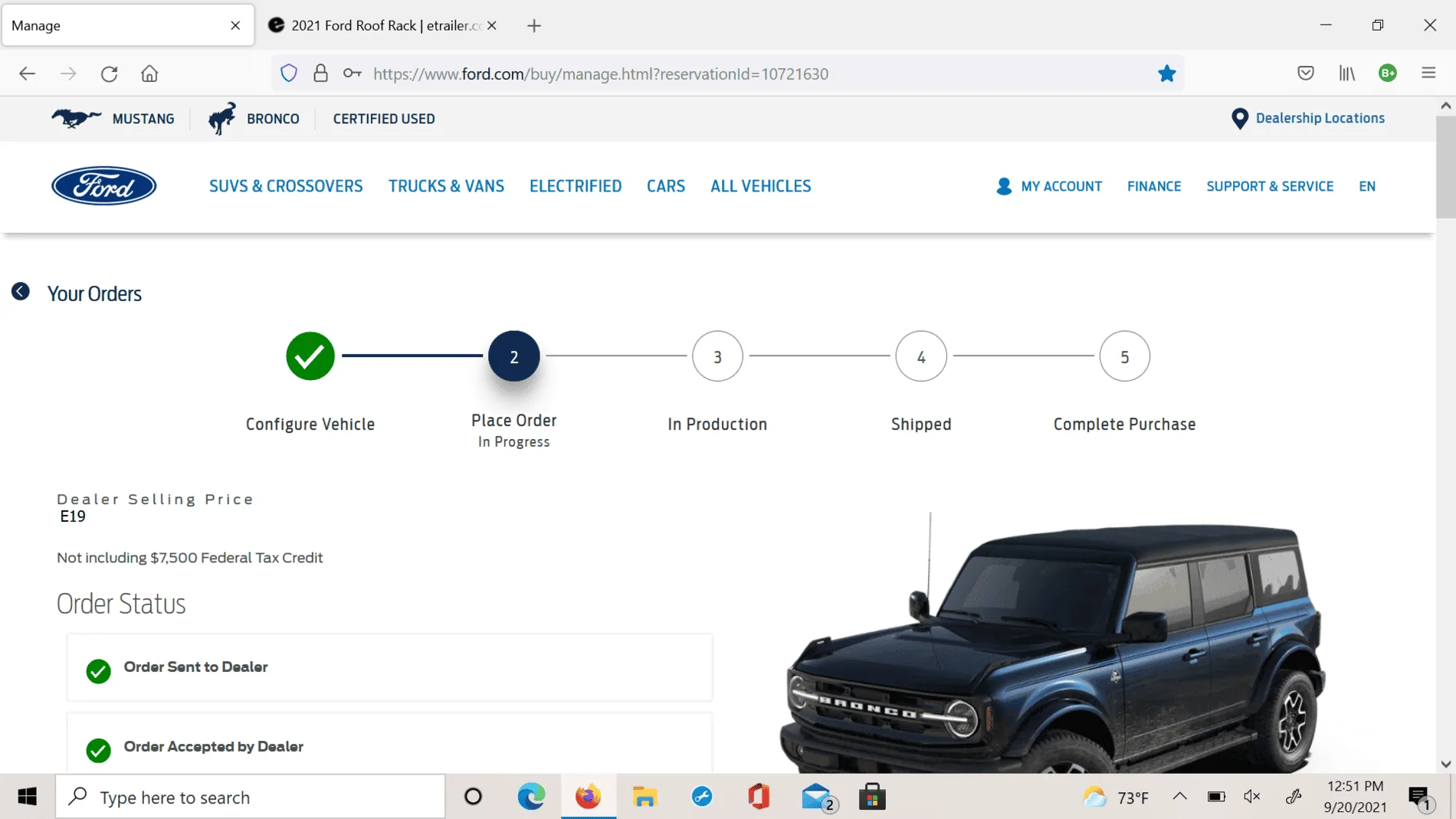Open Microsoft Edge from the taskbar
The image size is (1456, 819).
tap(531, 797)
